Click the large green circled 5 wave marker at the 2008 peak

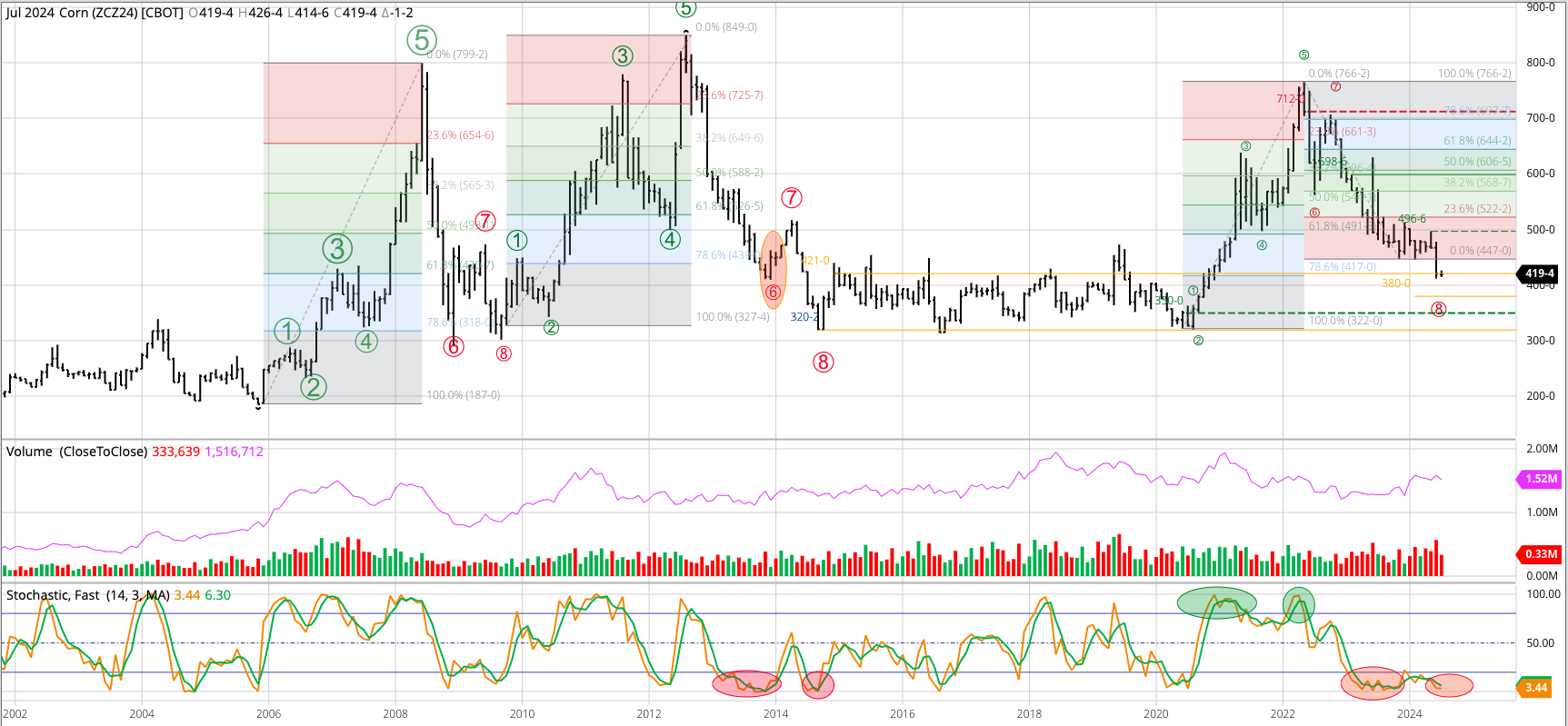(x=421, y=40)
